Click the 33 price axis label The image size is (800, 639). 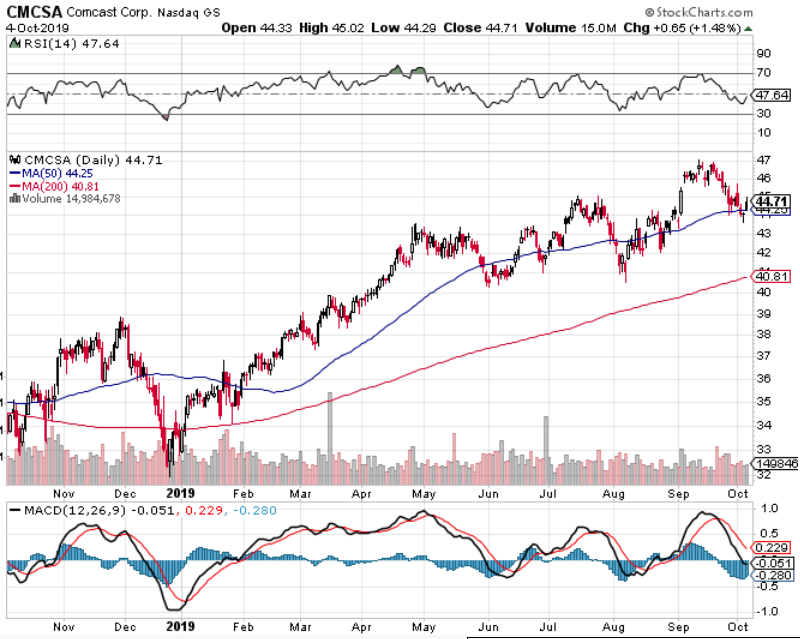(x=764, y=450)
